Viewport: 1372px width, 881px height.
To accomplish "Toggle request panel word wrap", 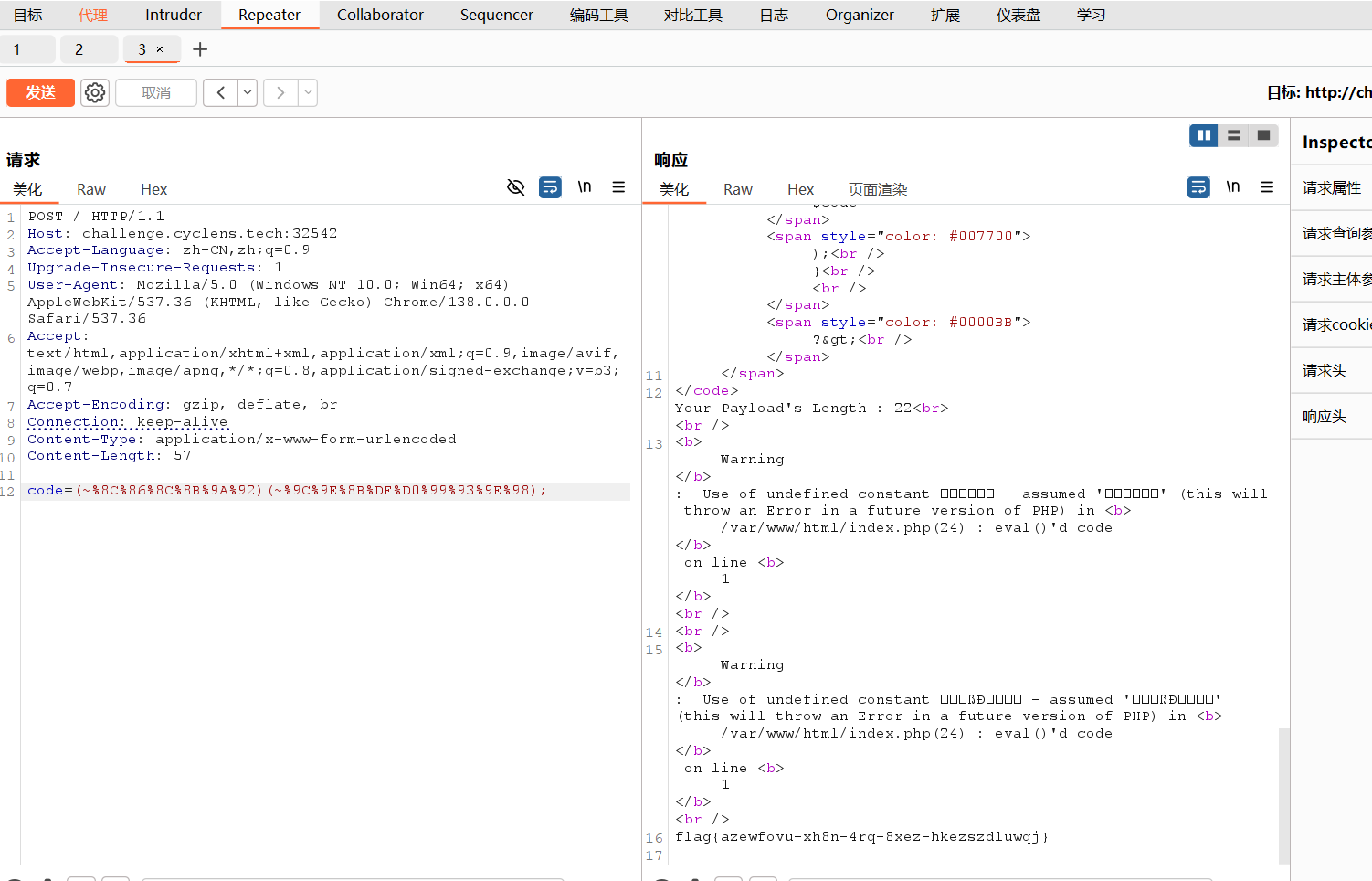I will click(550, 187).
